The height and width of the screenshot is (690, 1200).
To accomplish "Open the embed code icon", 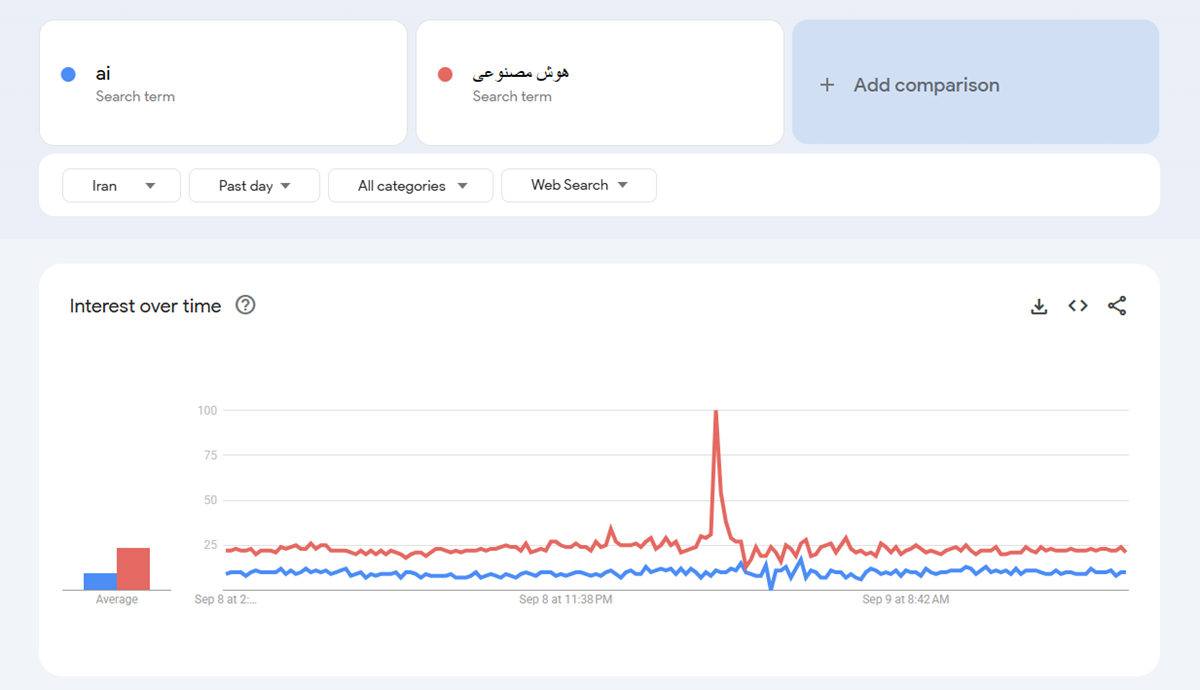I will tap(1078, 306).
